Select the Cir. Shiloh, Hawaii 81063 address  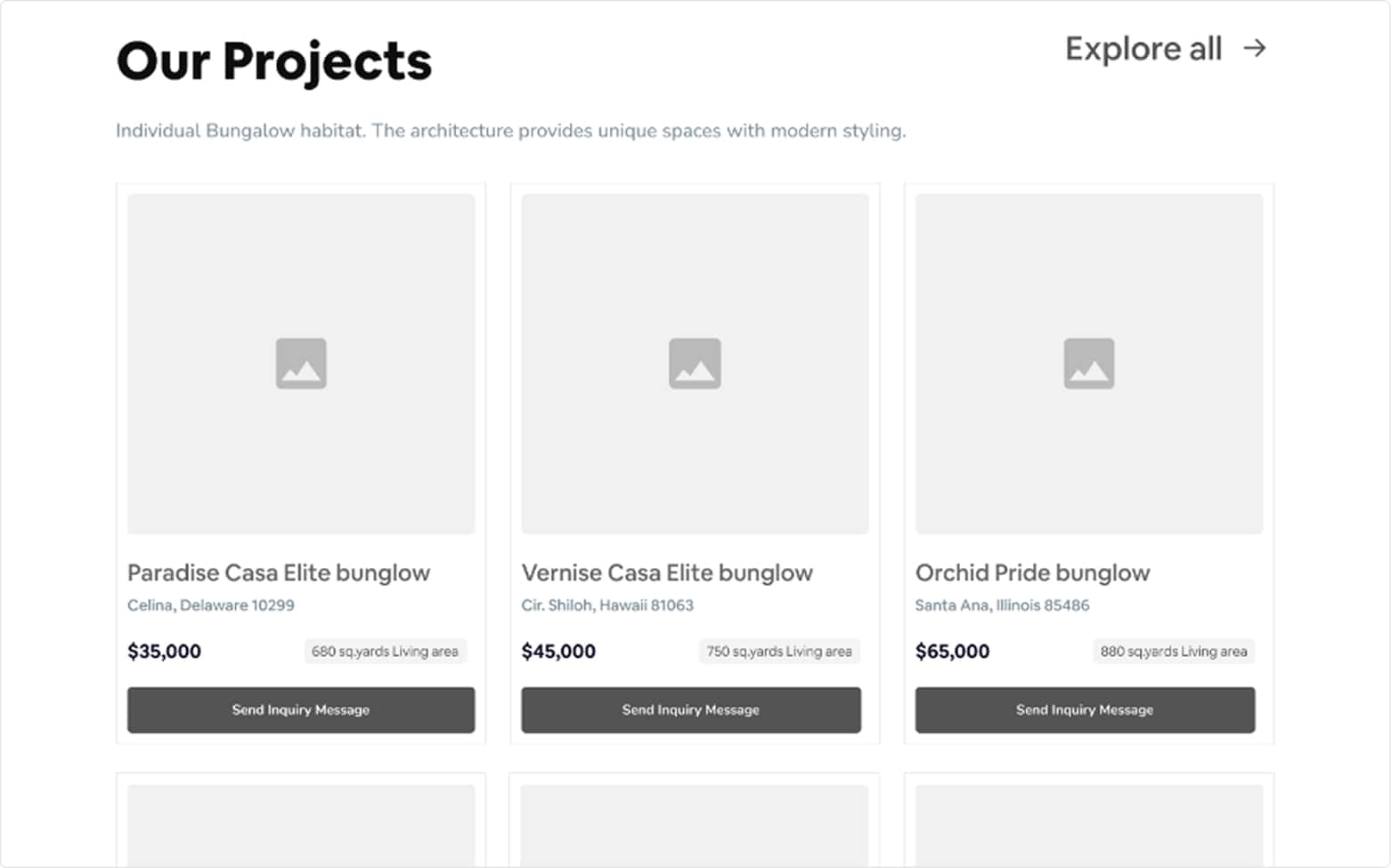click(x=607, y=605)
